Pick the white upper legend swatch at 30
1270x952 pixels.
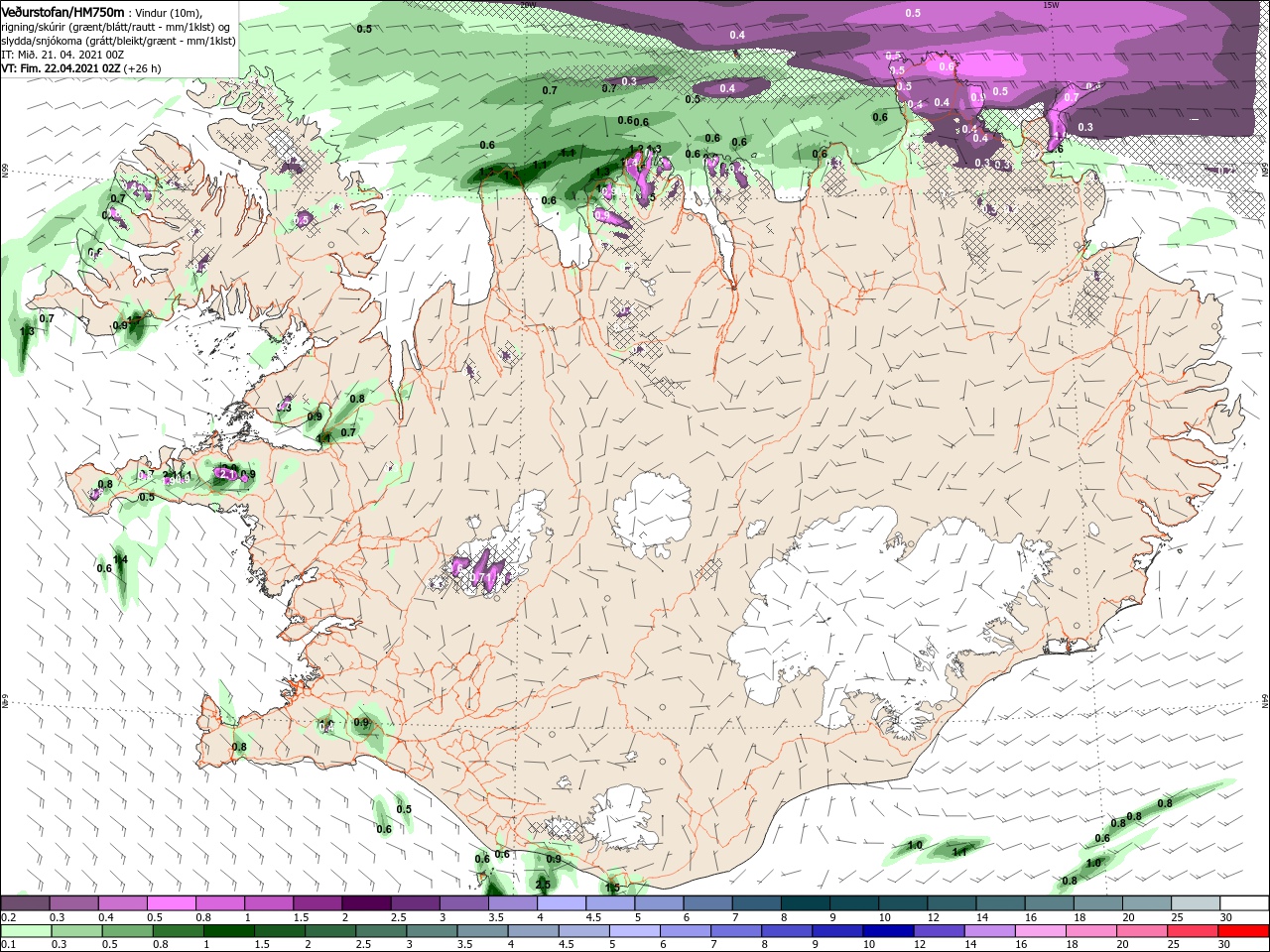[1244, 903]
